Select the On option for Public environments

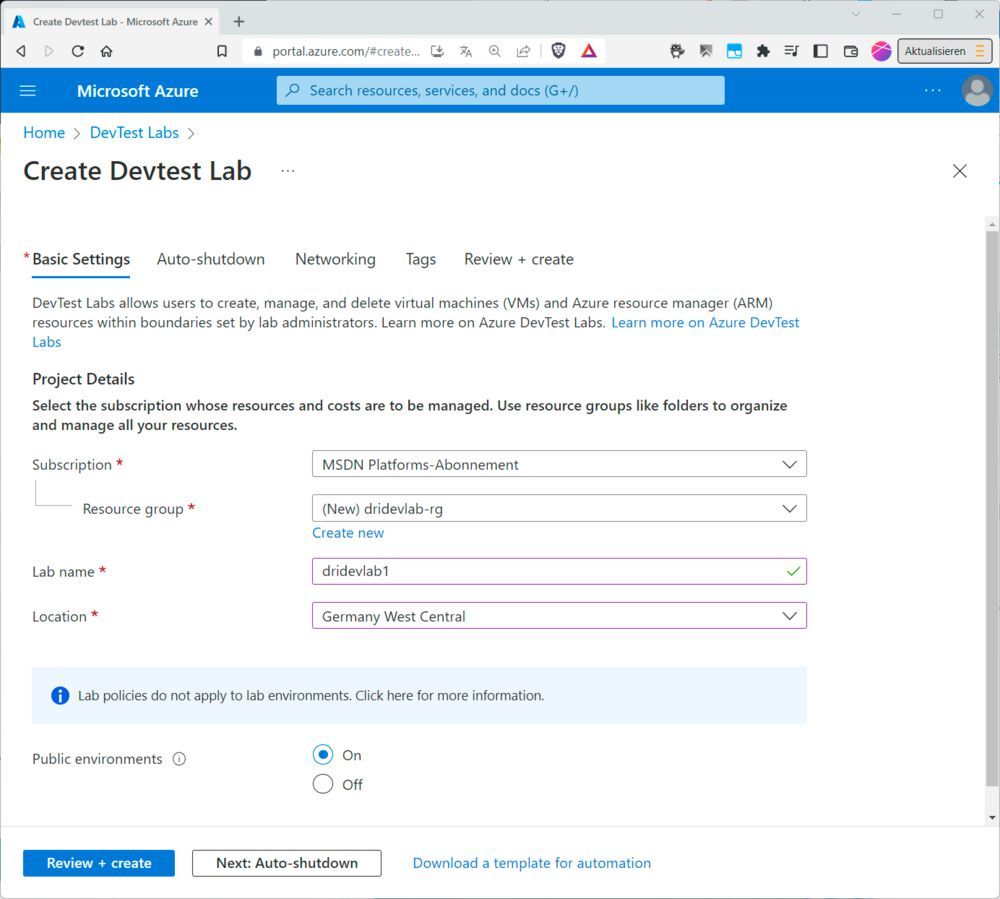(x=322, y=755)
